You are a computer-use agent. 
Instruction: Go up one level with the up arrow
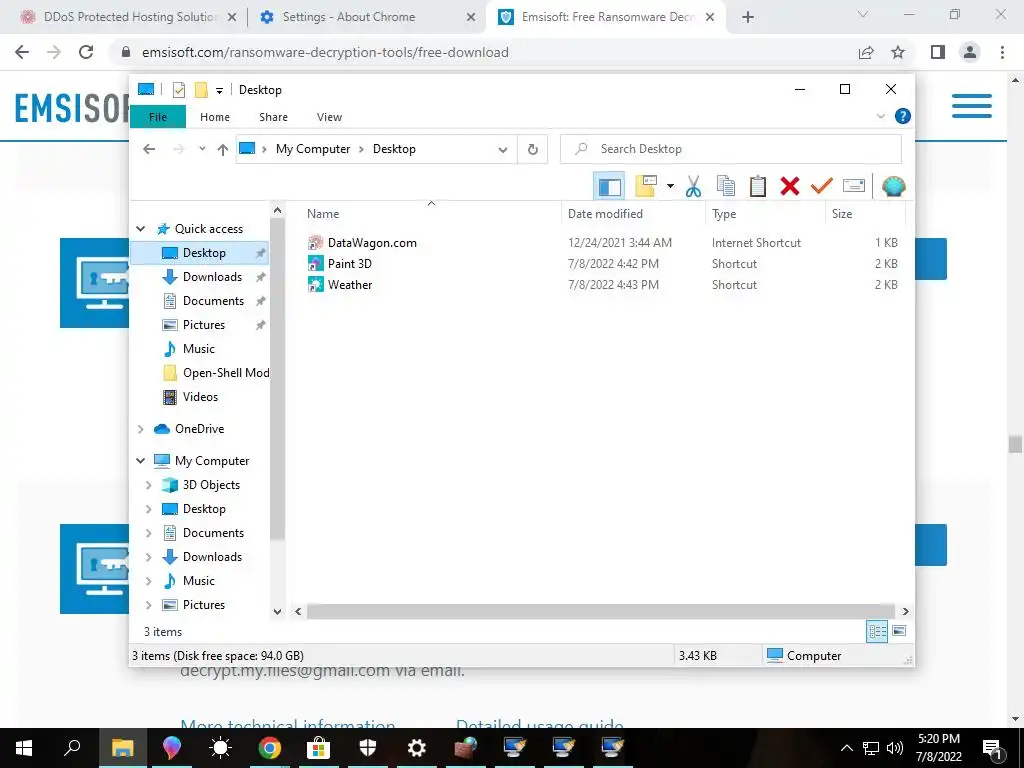click(x=223, y=150)
